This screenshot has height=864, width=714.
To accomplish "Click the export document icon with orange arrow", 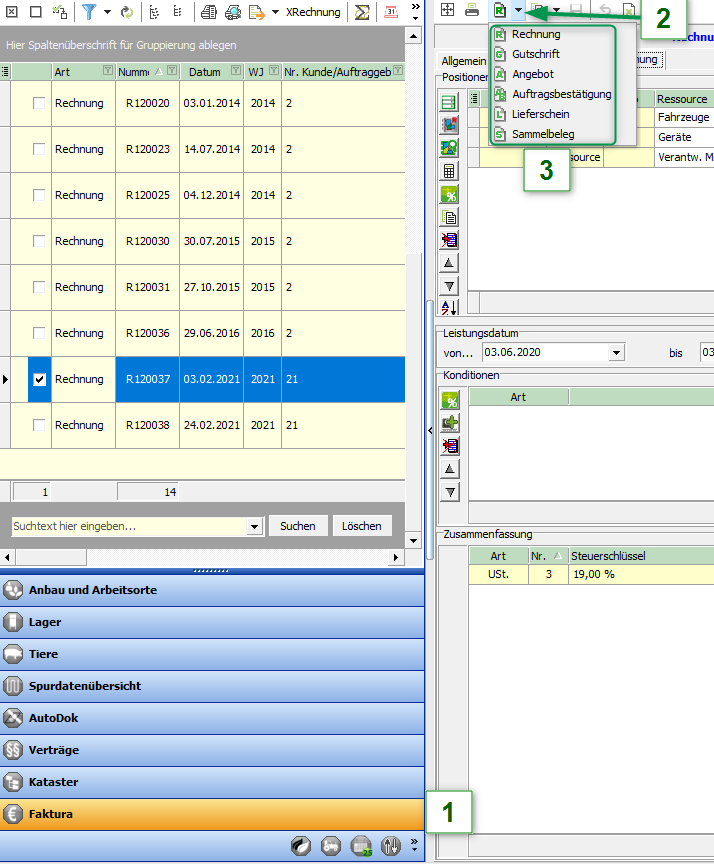I will pos(257,12).
